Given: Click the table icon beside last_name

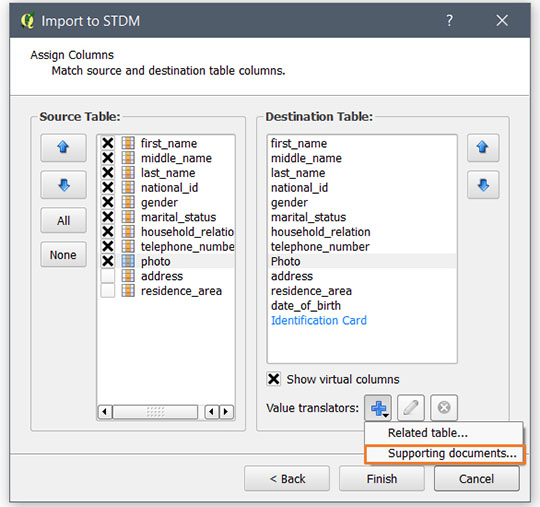Looking at the screenshot, I should (x=128, y=173).
